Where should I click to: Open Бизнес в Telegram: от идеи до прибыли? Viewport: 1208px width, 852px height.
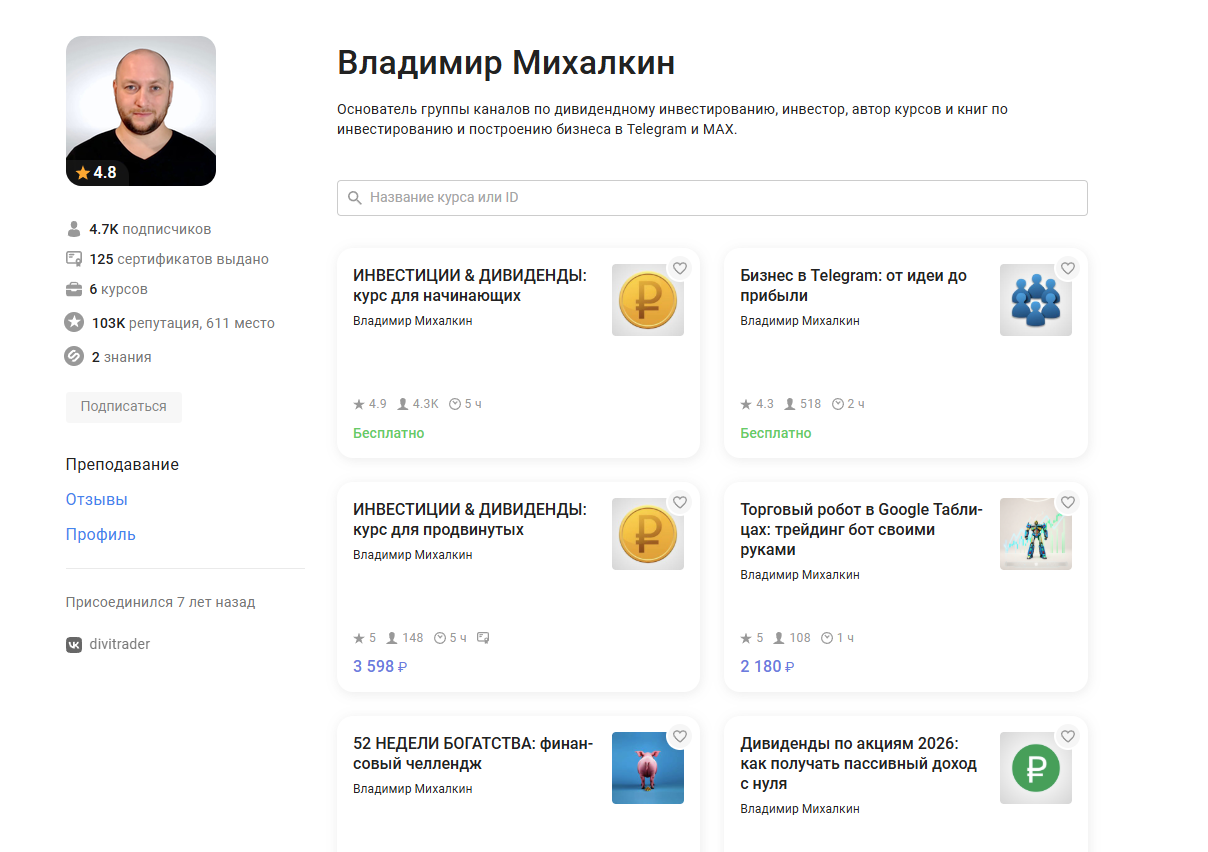tap(854, 286)
